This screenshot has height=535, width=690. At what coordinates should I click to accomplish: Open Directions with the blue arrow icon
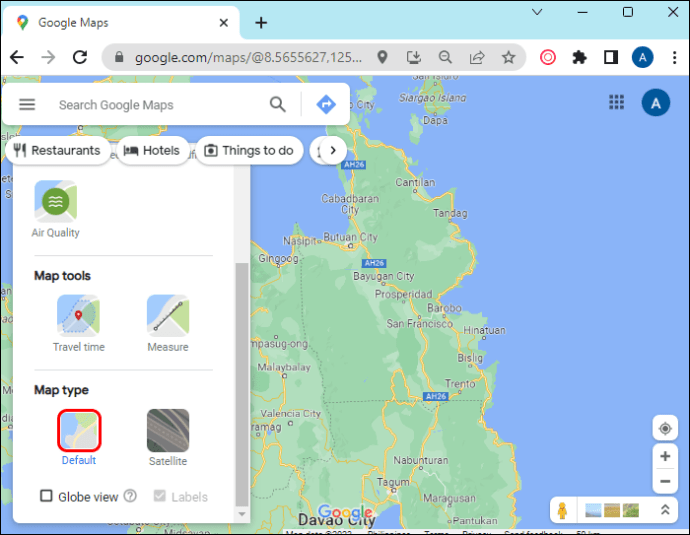point(326,104)
